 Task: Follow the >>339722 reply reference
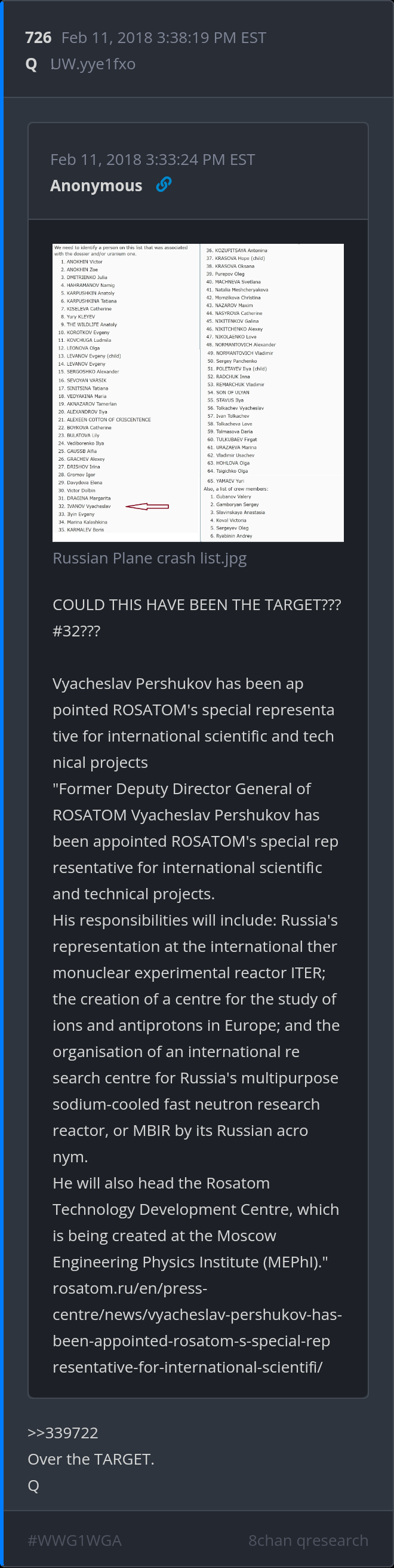click(63, 1433)
